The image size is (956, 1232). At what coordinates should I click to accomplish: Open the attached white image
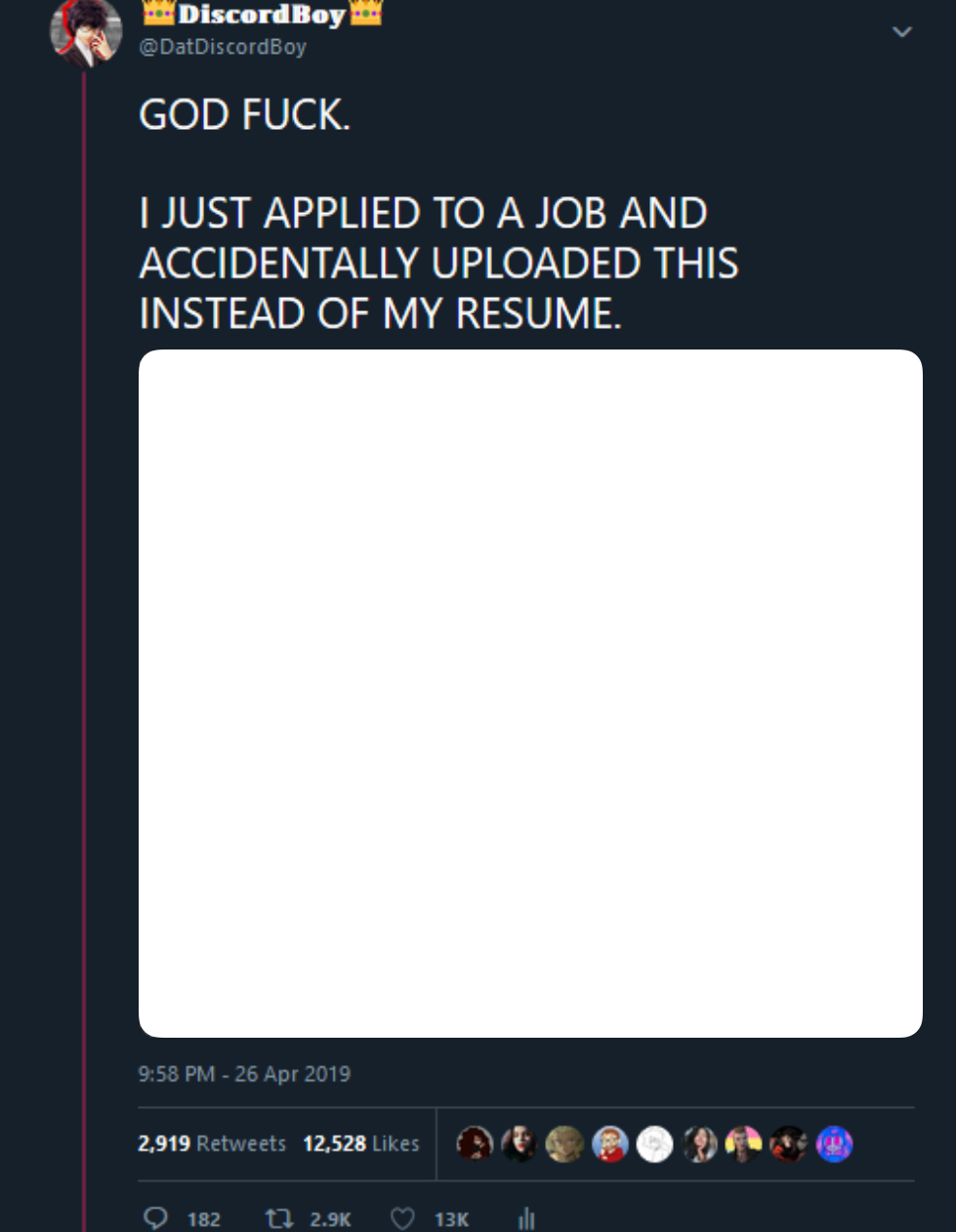tap(530, 693)
